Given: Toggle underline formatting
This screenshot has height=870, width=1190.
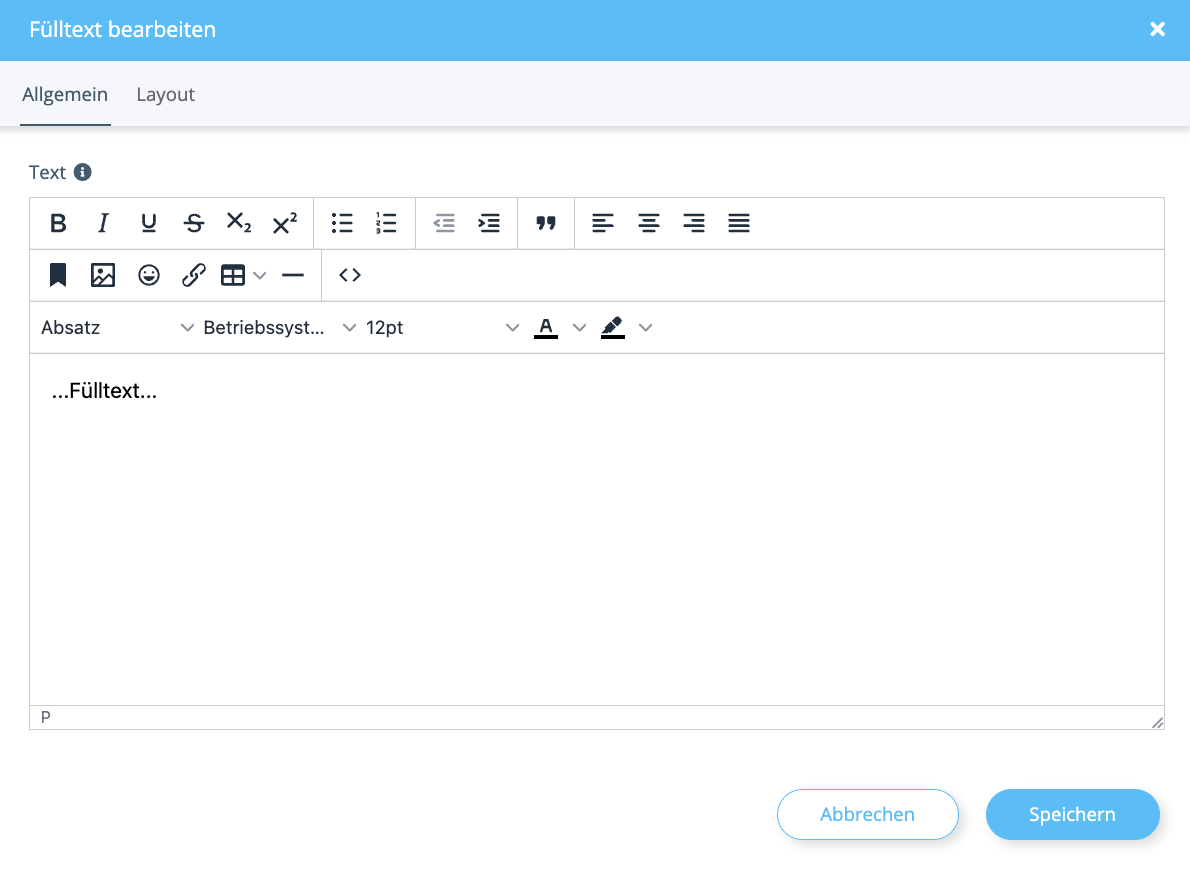Looking at the screenshot, I should coord(149,223).
